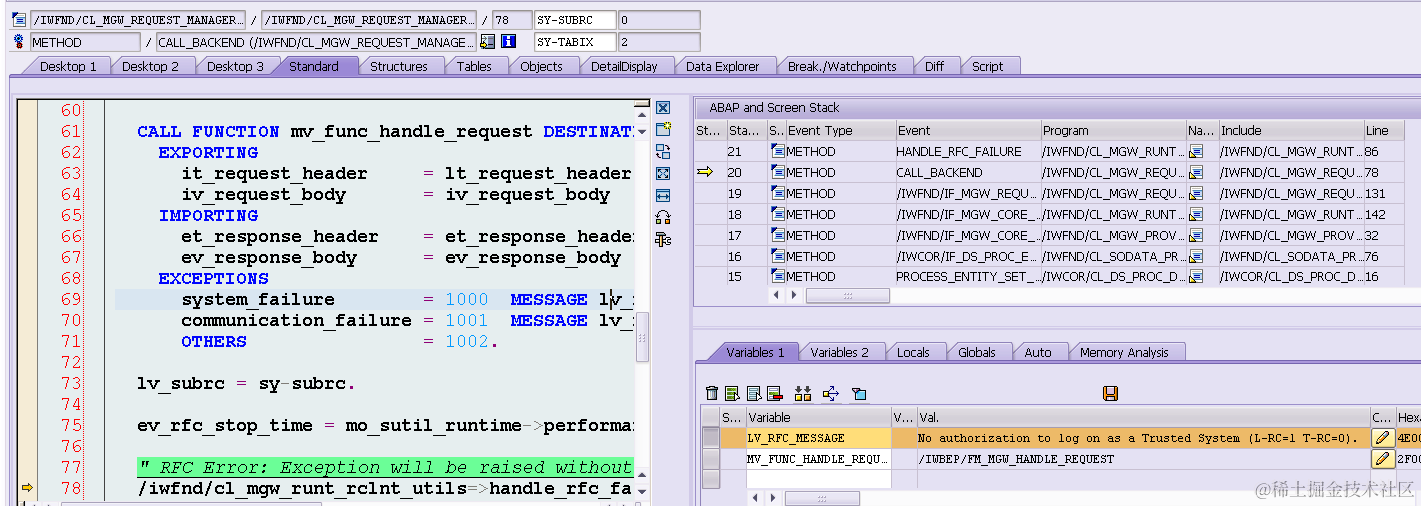1421x506 pixels.
Task: Click the filter-style icon in Variables toolbar
Action: click(x=858, y=394)
